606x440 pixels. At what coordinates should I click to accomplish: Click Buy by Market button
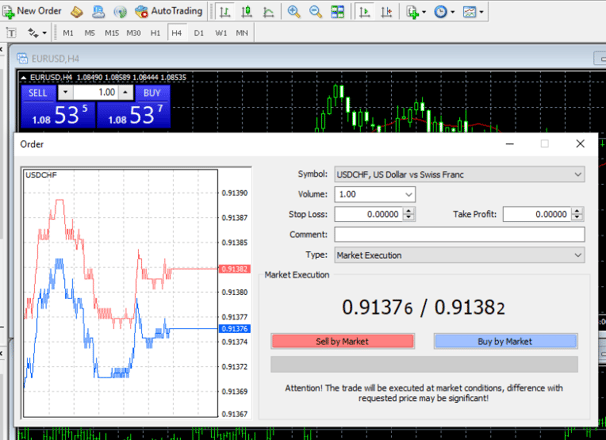(x=505, y=341)
